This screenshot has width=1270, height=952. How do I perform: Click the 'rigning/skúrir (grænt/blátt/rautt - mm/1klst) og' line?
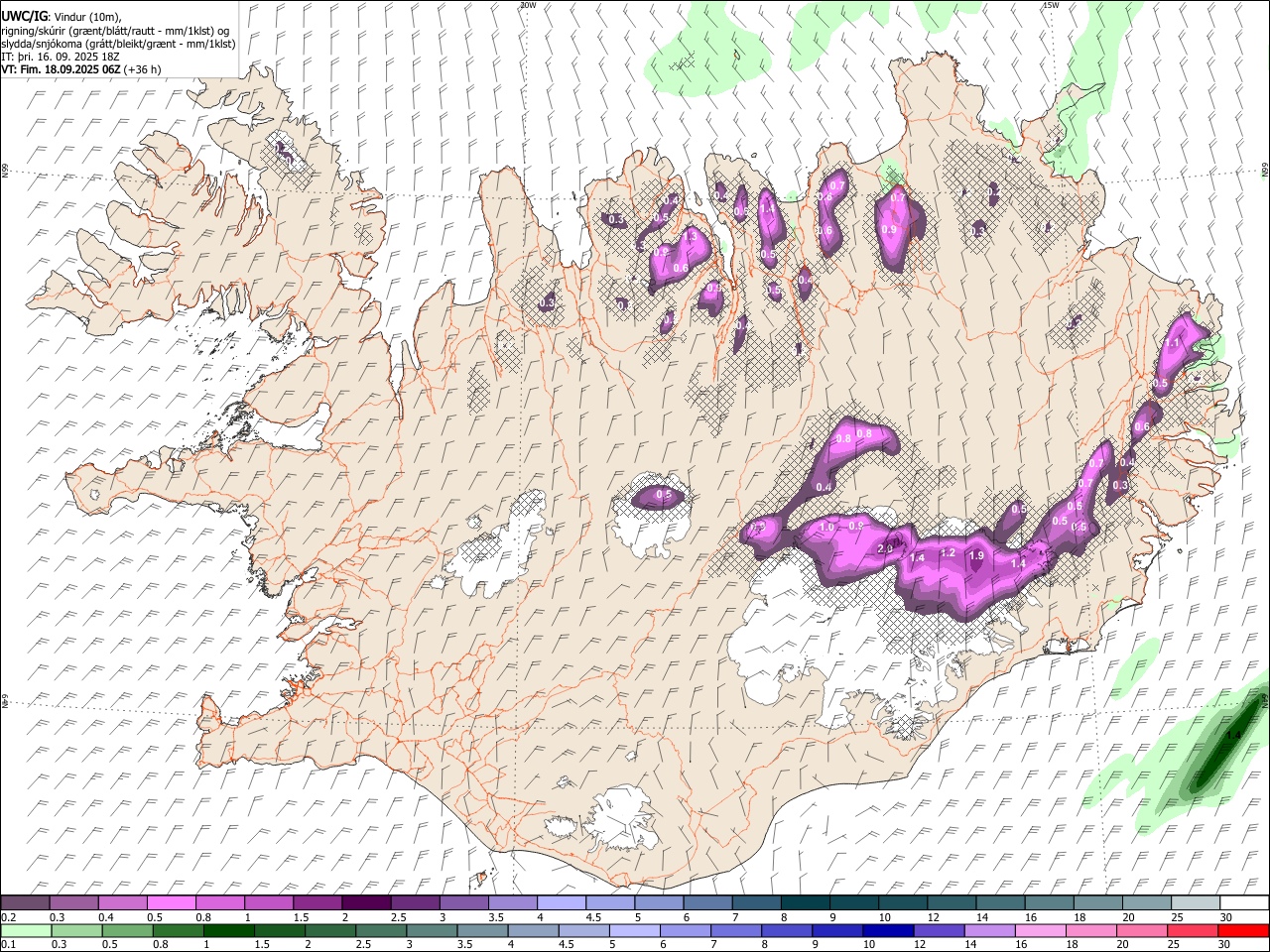(x=115, y=31)
